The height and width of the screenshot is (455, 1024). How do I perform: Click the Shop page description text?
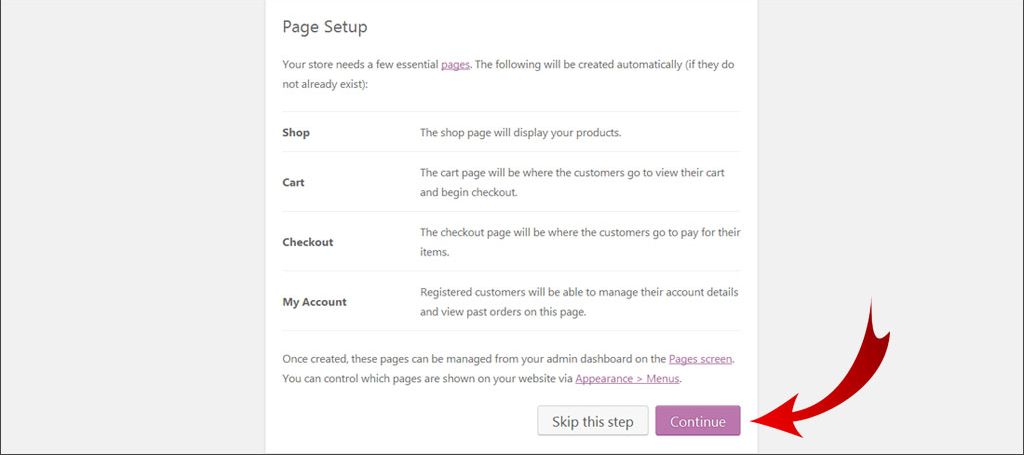[520, 132]
